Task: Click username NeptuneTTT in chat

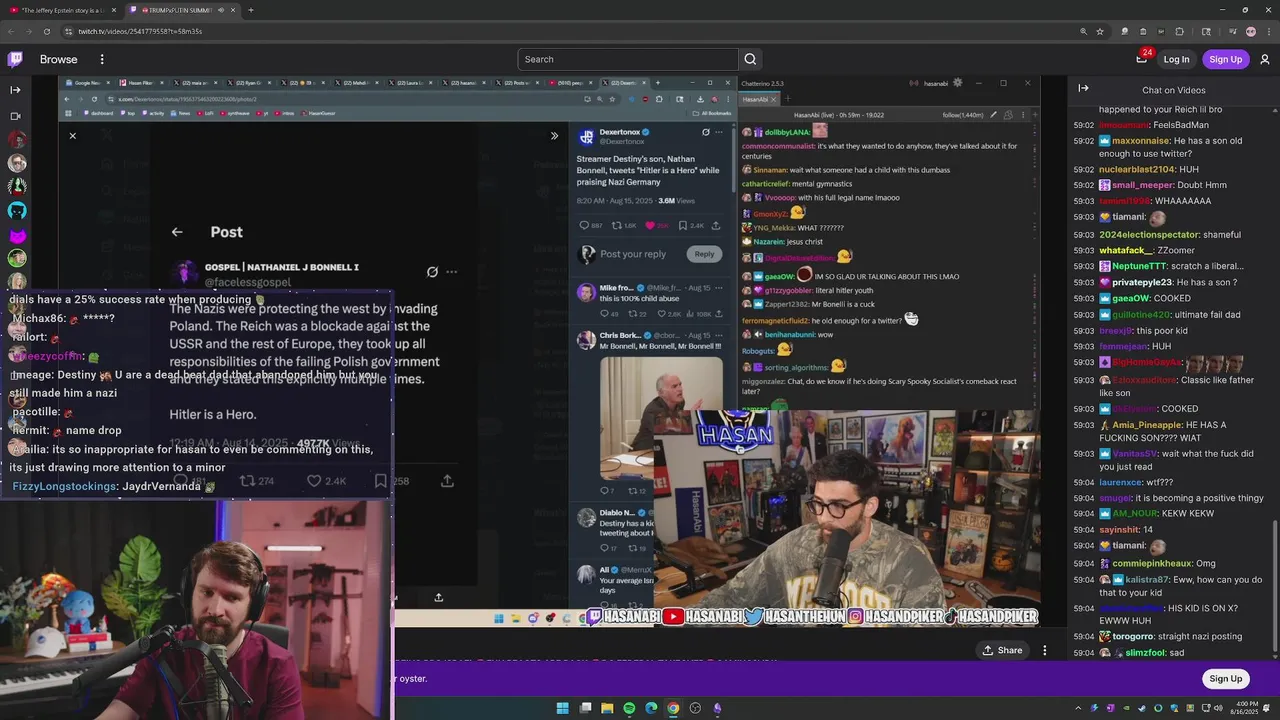Action: 1139,266
